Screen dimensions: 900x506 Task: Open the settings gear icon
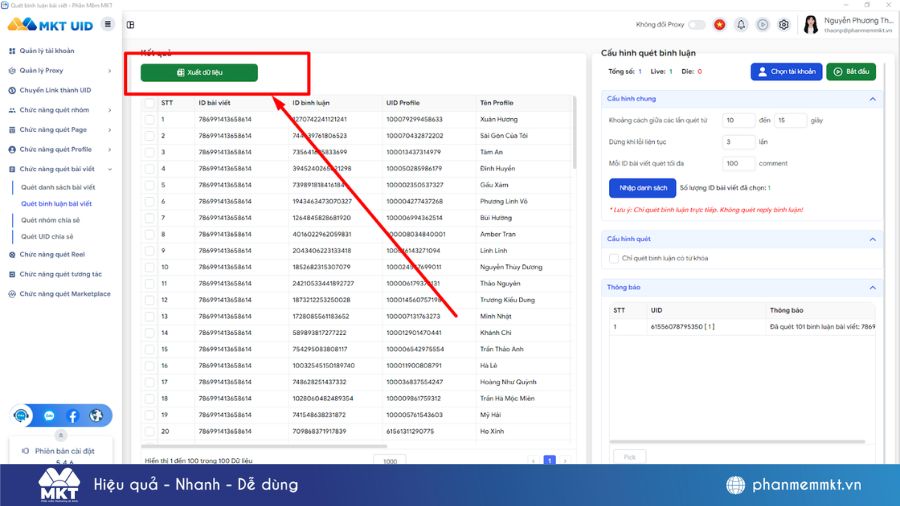783,25
